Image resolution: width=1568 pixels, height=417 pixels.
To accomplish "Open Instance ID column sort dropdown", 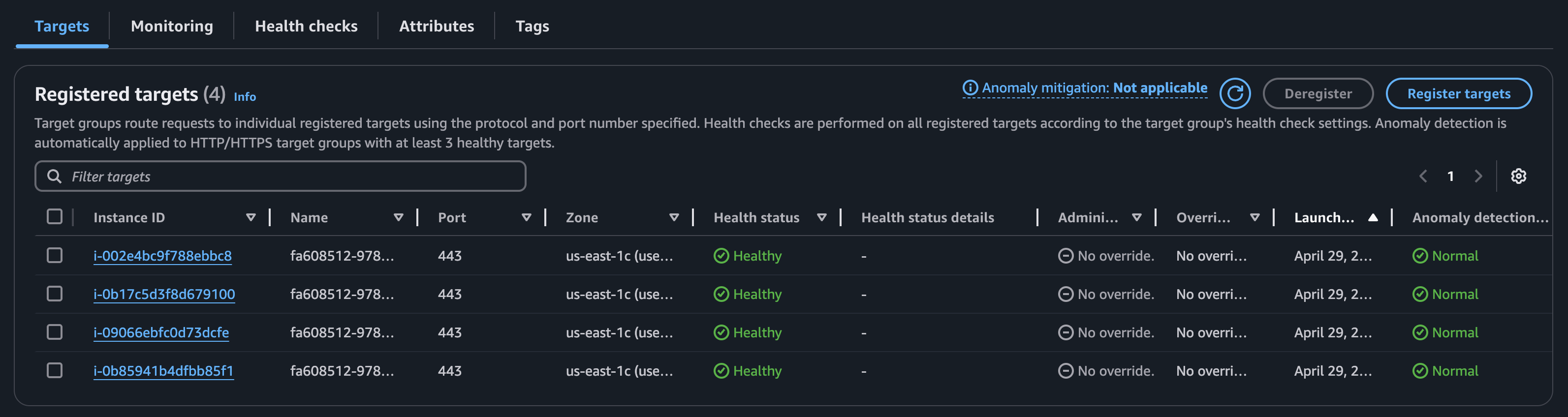I will [x=250, y=218].
